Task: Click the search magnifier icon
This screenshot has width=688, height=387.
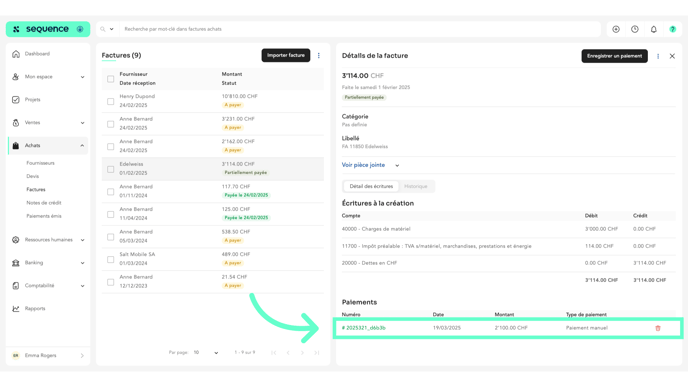Action: click(103, 29)
